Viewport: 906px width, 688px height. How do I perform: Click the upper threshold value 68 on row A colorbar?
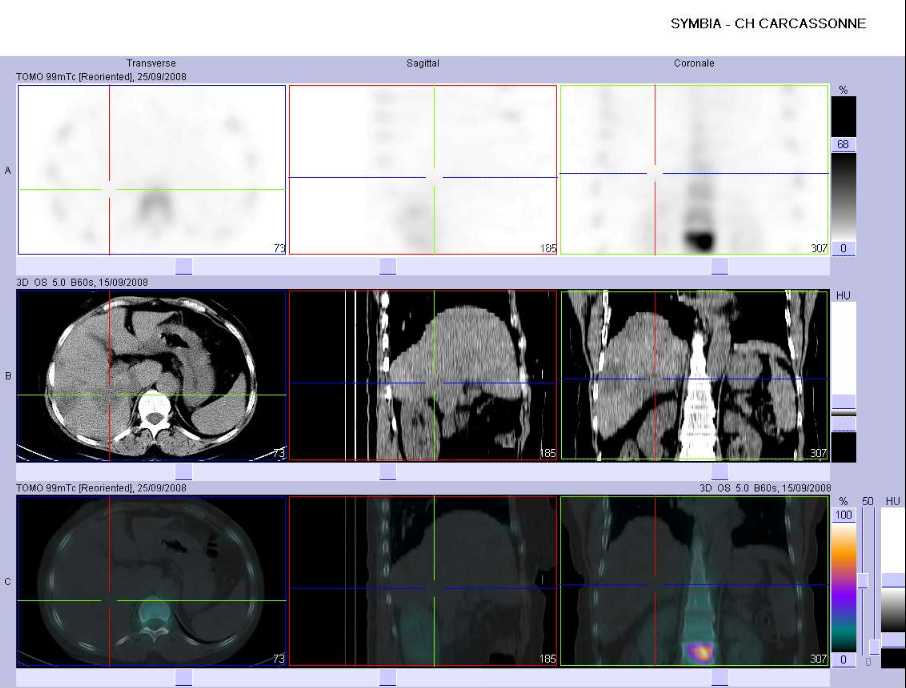point(843,144)
